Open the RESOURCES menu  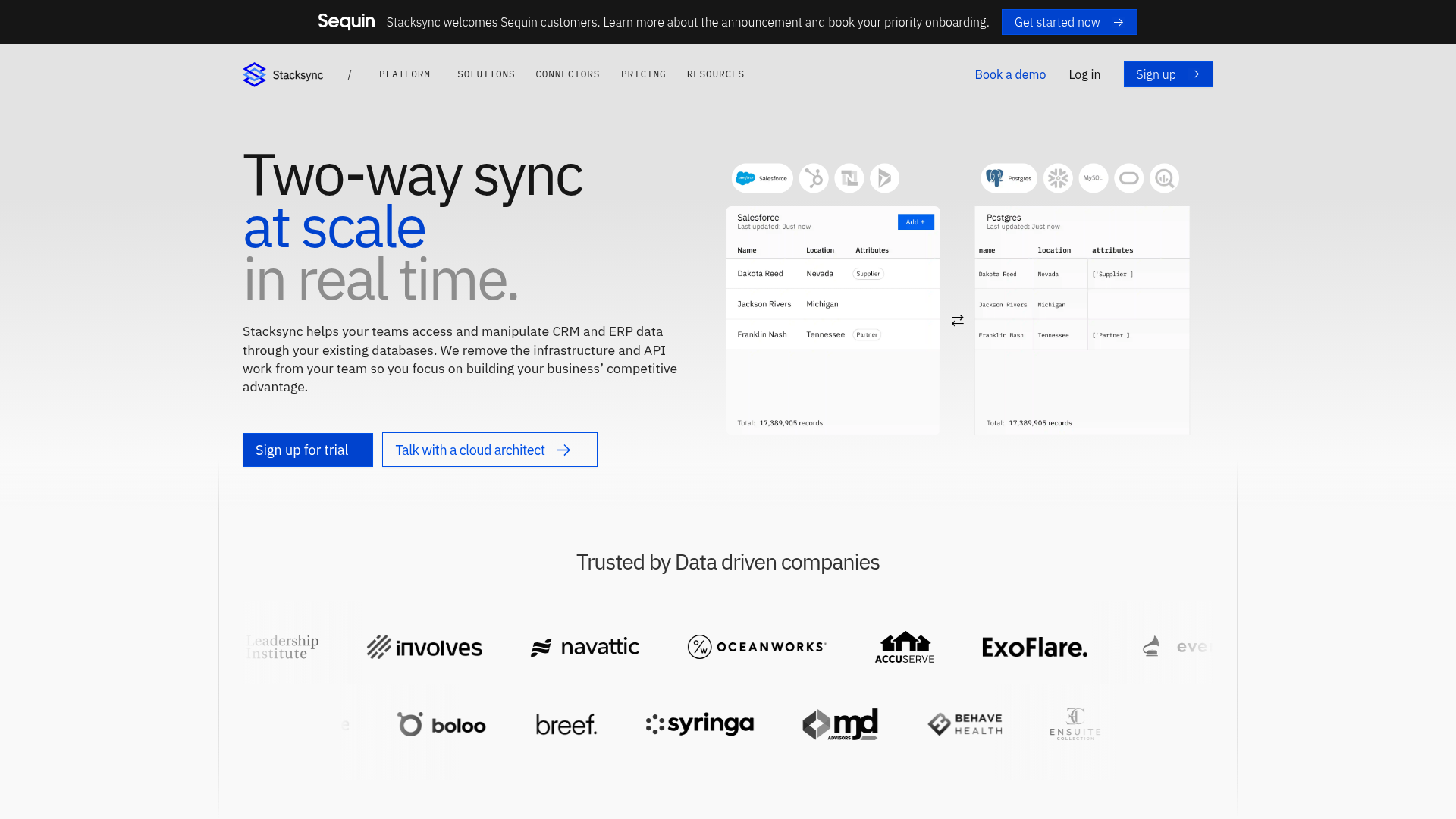click(x=715, y=74)
